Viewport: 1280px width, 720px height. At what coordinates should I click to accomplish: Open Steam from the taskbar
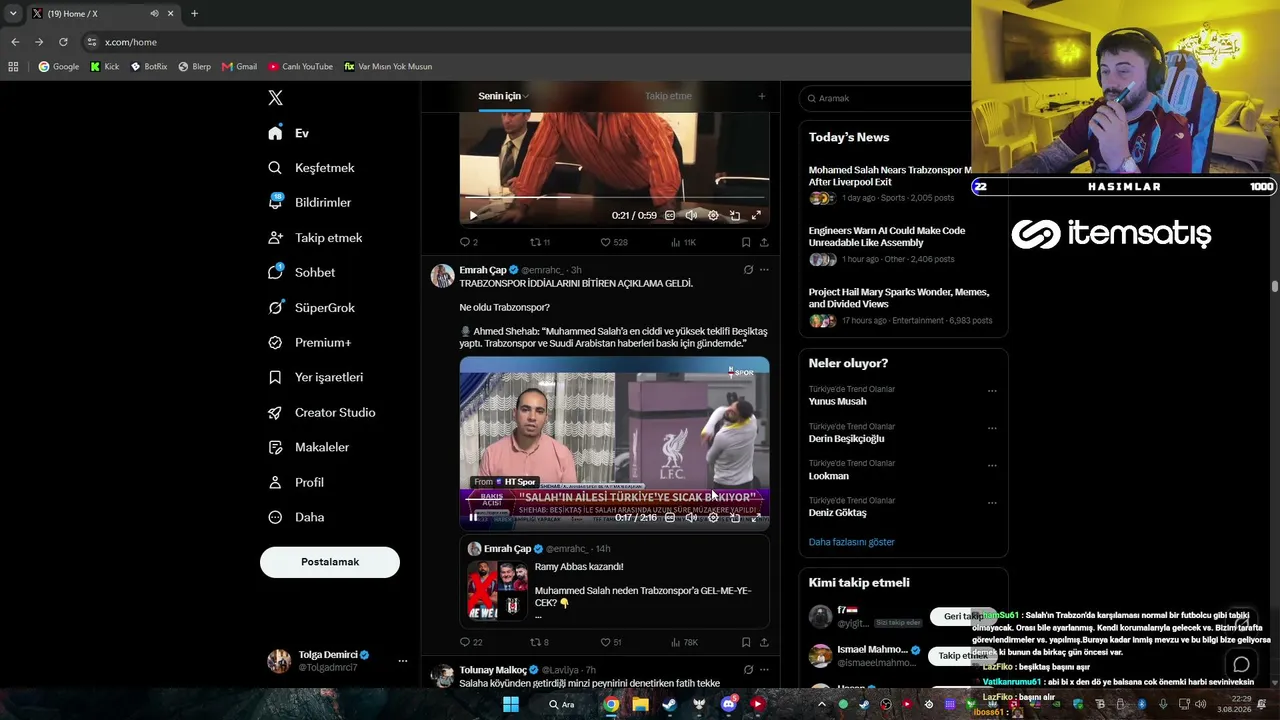click(670, 704)
